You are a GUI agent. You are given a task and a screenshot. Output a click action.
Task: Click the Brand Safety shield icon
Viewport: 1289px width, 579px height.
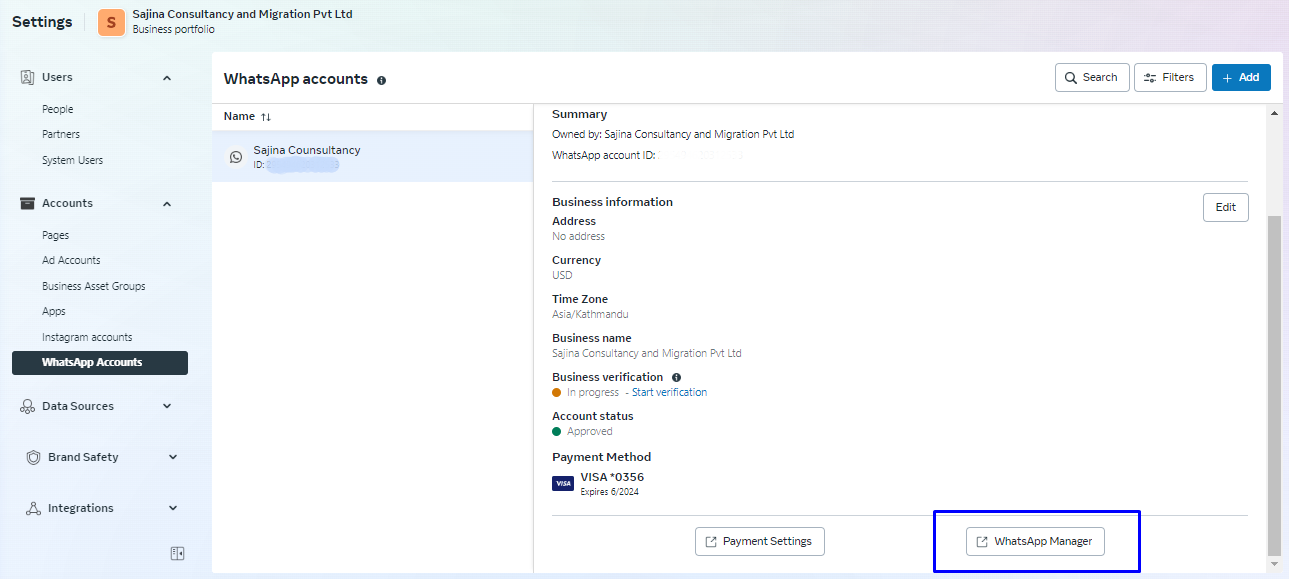click(34, 457)
